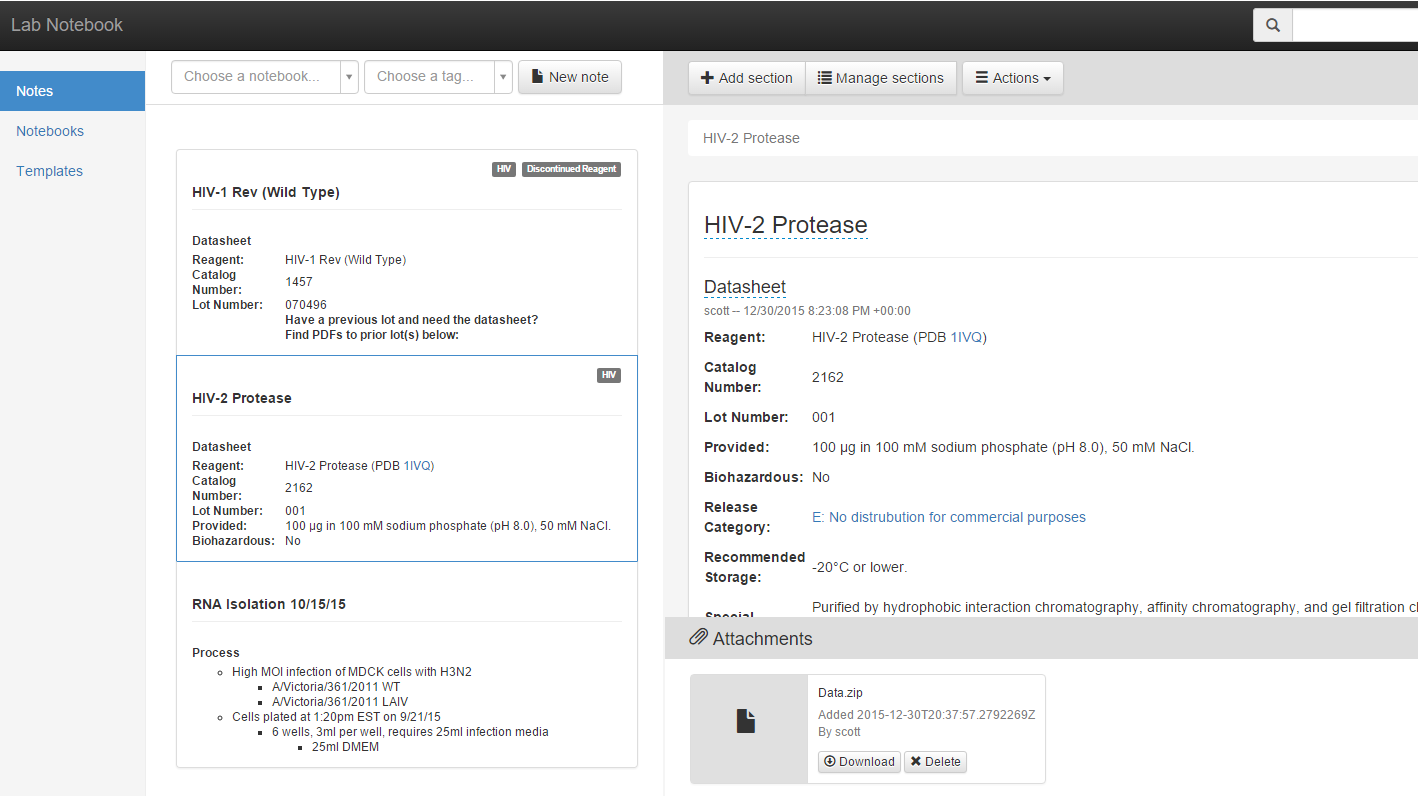Switch to the Notes section
Screen dimensions: 1418x796
(34, 90)
